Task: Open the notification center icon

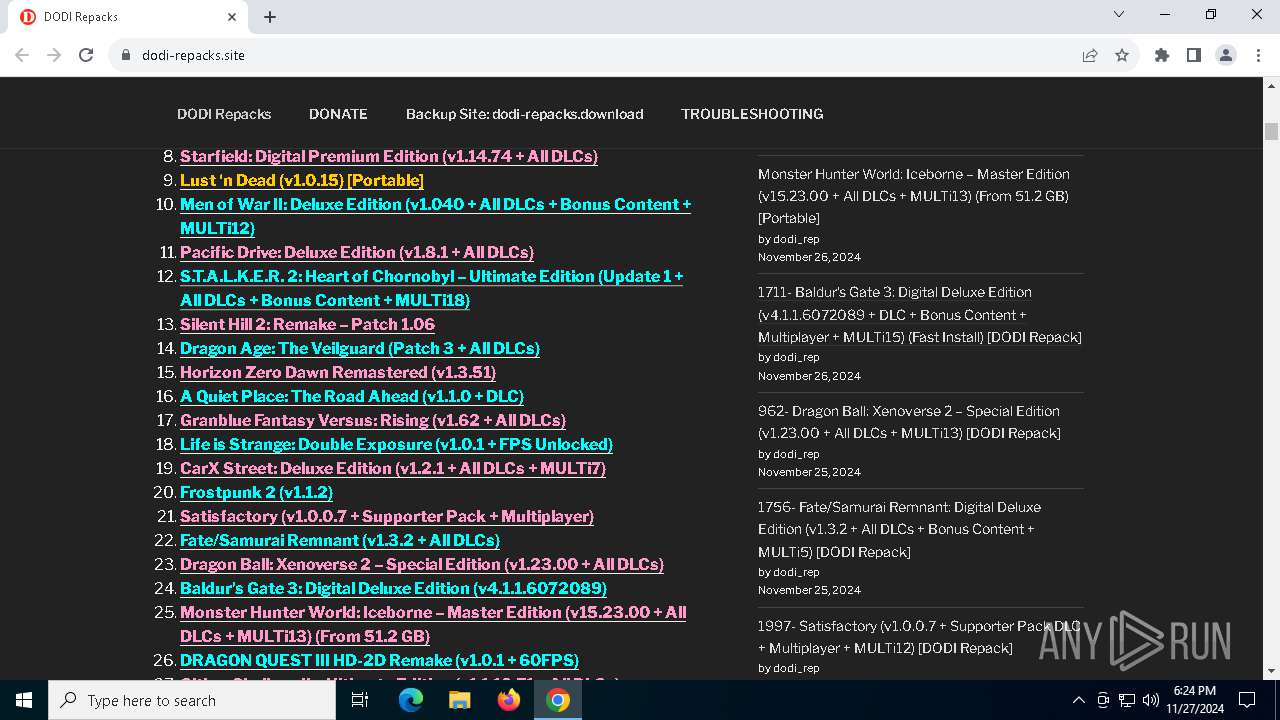Action: click(x=1247, y=700)
